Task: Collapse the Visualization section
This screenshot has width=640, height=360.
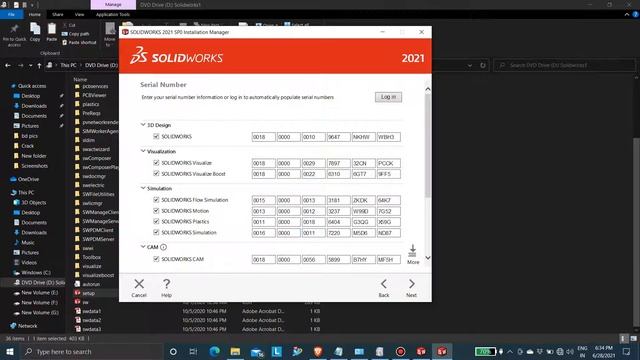Action: pos(143,151)
